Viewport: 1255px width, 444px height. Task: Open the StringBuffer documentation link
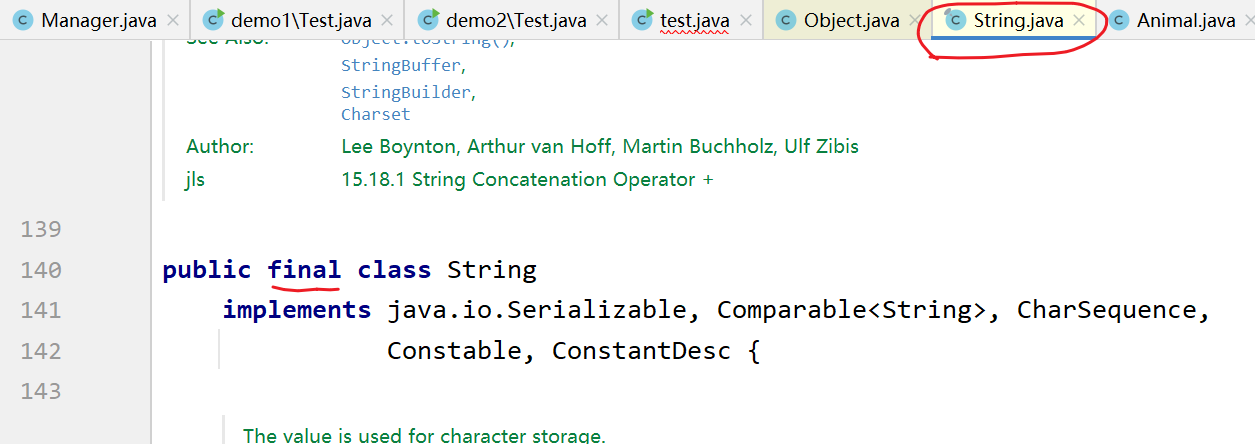400,66
